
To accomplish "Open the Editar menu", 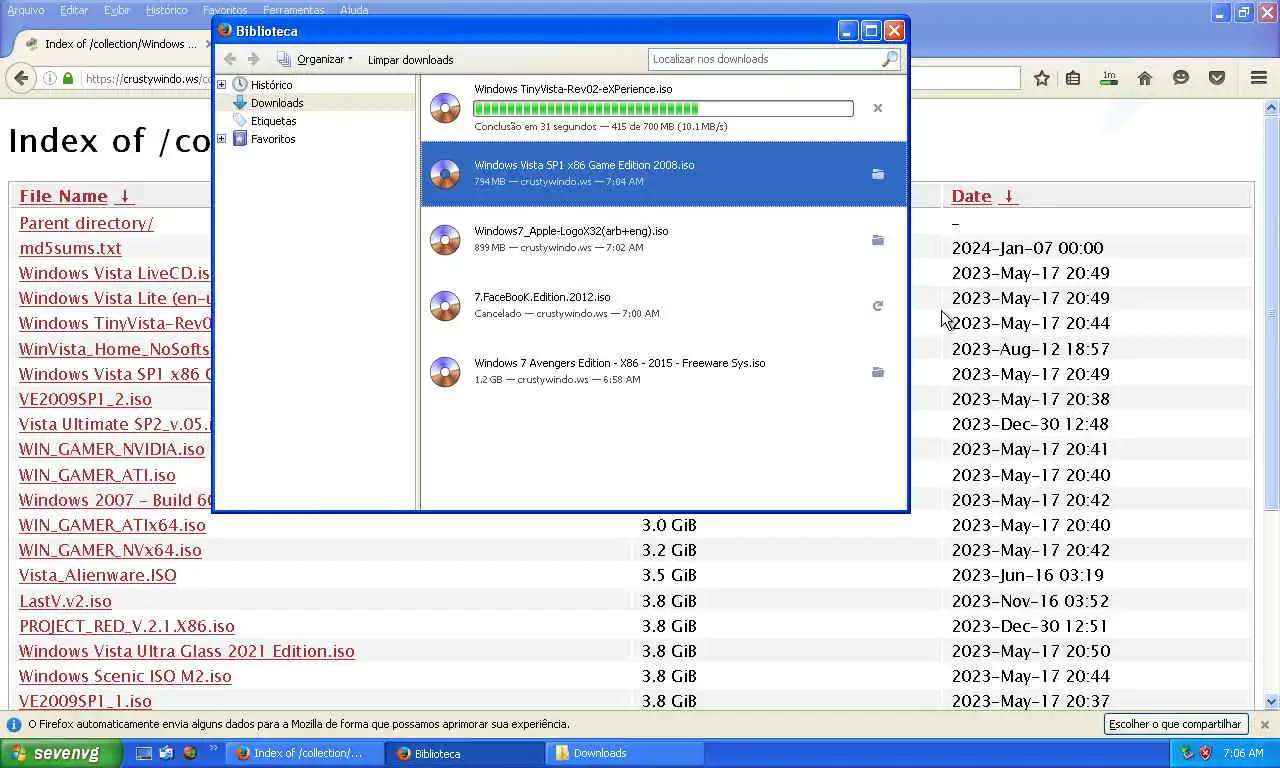I will pos(74,10).
